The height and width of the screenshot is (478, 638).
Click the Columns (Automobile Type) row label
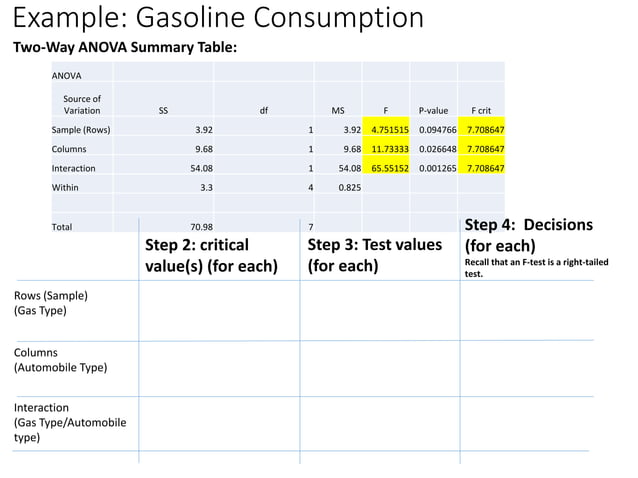(61, 360)
